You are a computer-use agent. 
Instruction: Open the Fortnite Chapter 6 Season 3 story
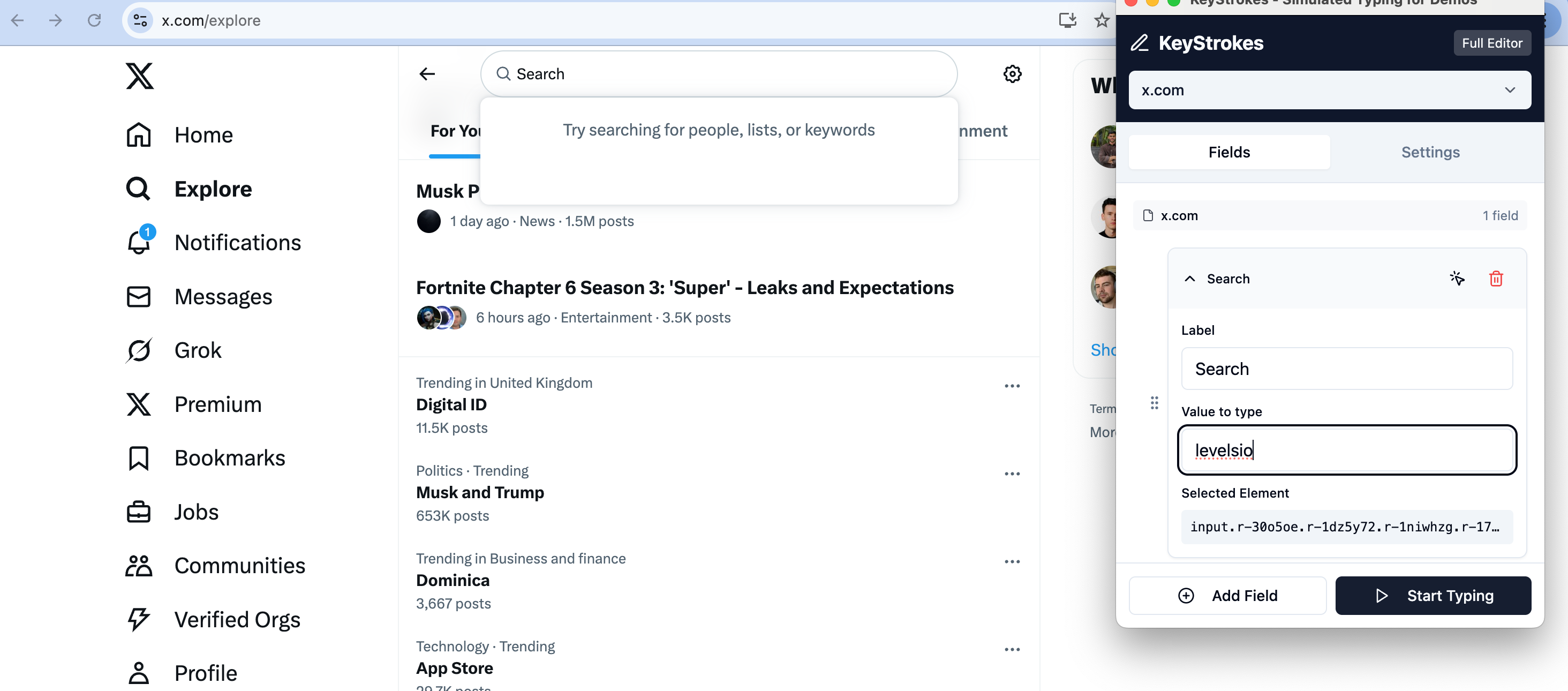[684, 287]
